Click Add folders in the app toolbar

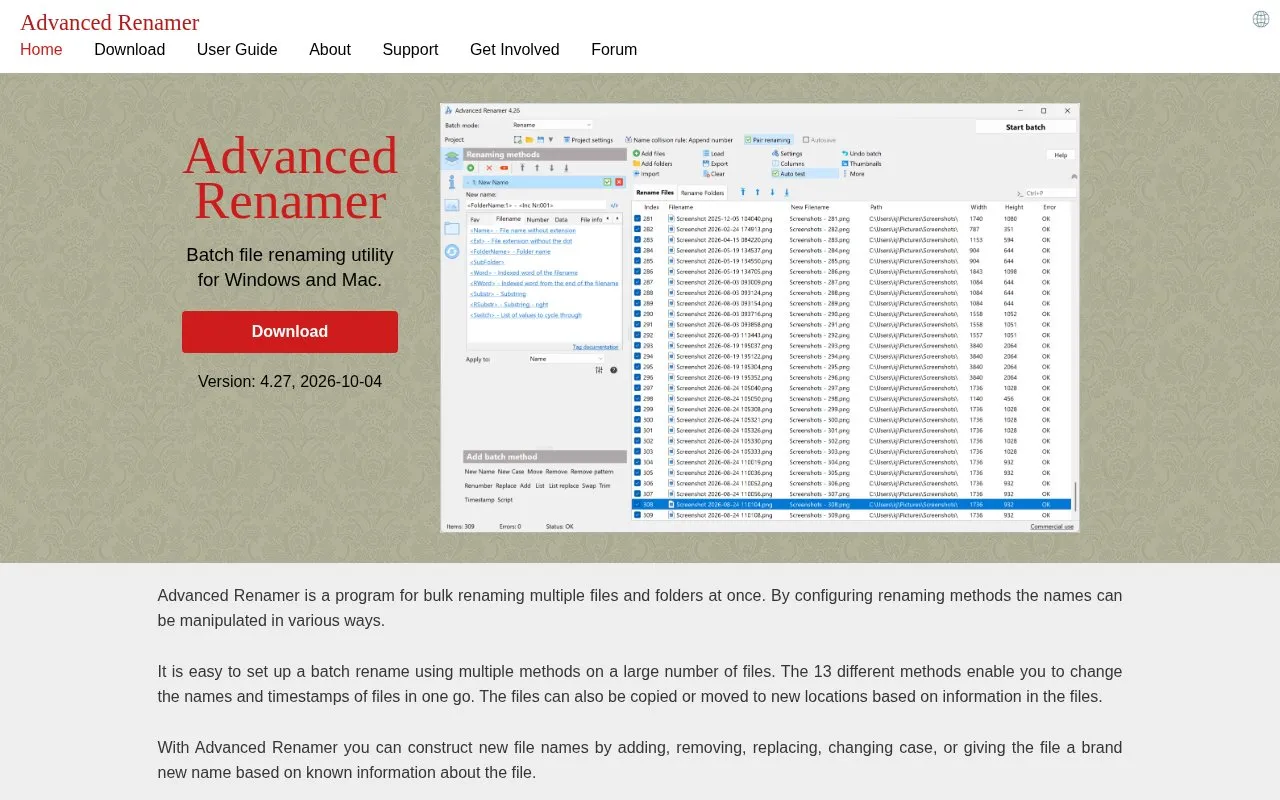[x=653, y=164]
